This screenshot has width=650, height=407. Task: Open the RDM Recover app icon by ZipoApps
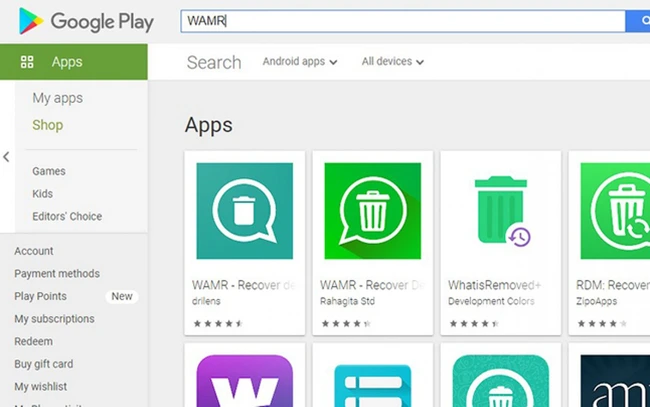coord(615,211)
